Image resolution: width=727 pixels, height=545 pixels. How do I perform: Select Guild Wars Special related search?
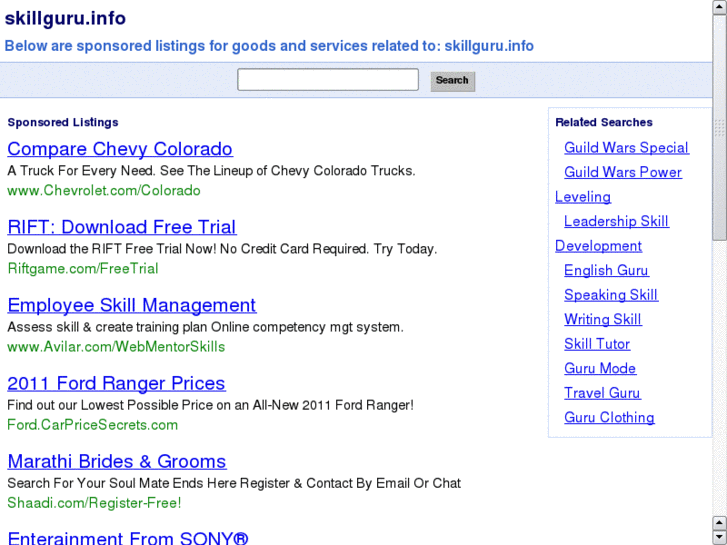tap(626, 147)
